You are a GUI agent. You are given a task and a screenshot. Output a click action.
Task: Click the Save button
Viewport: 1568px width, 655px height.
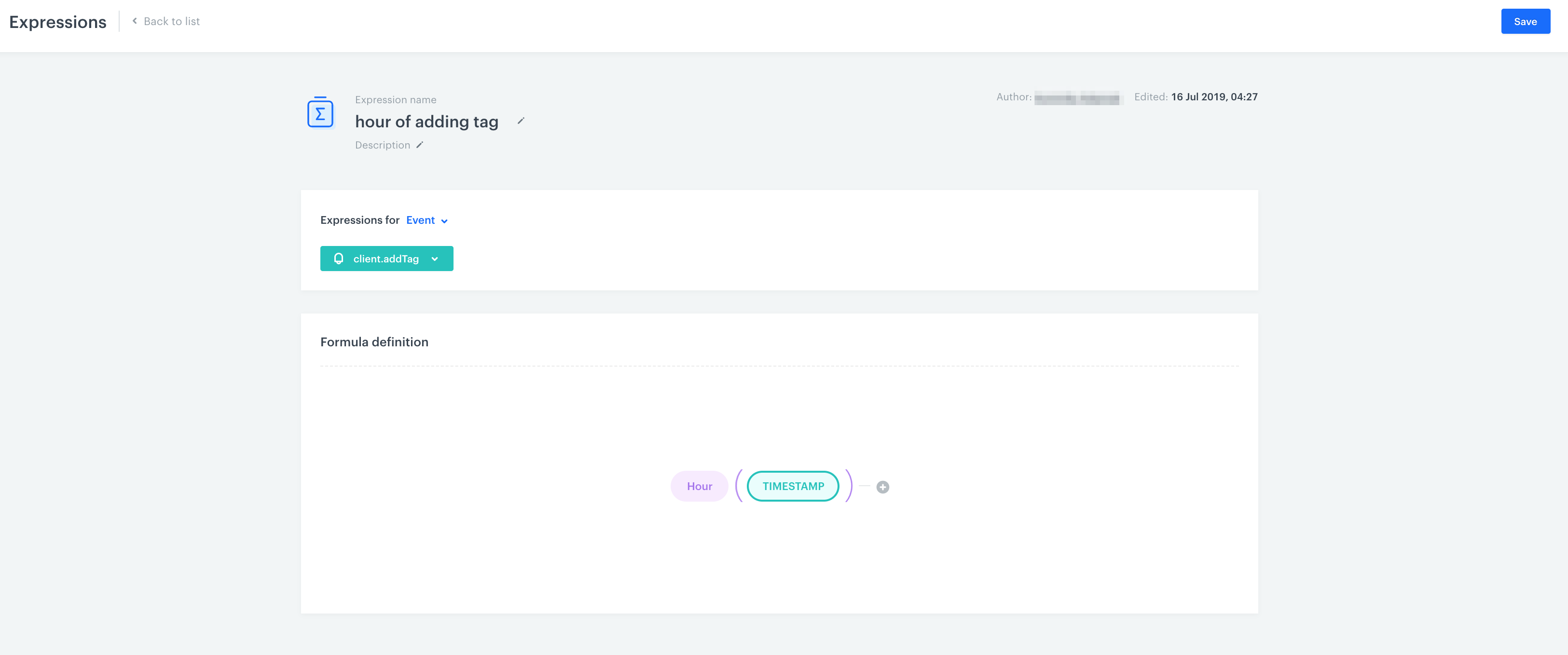tap(1525, 22)
